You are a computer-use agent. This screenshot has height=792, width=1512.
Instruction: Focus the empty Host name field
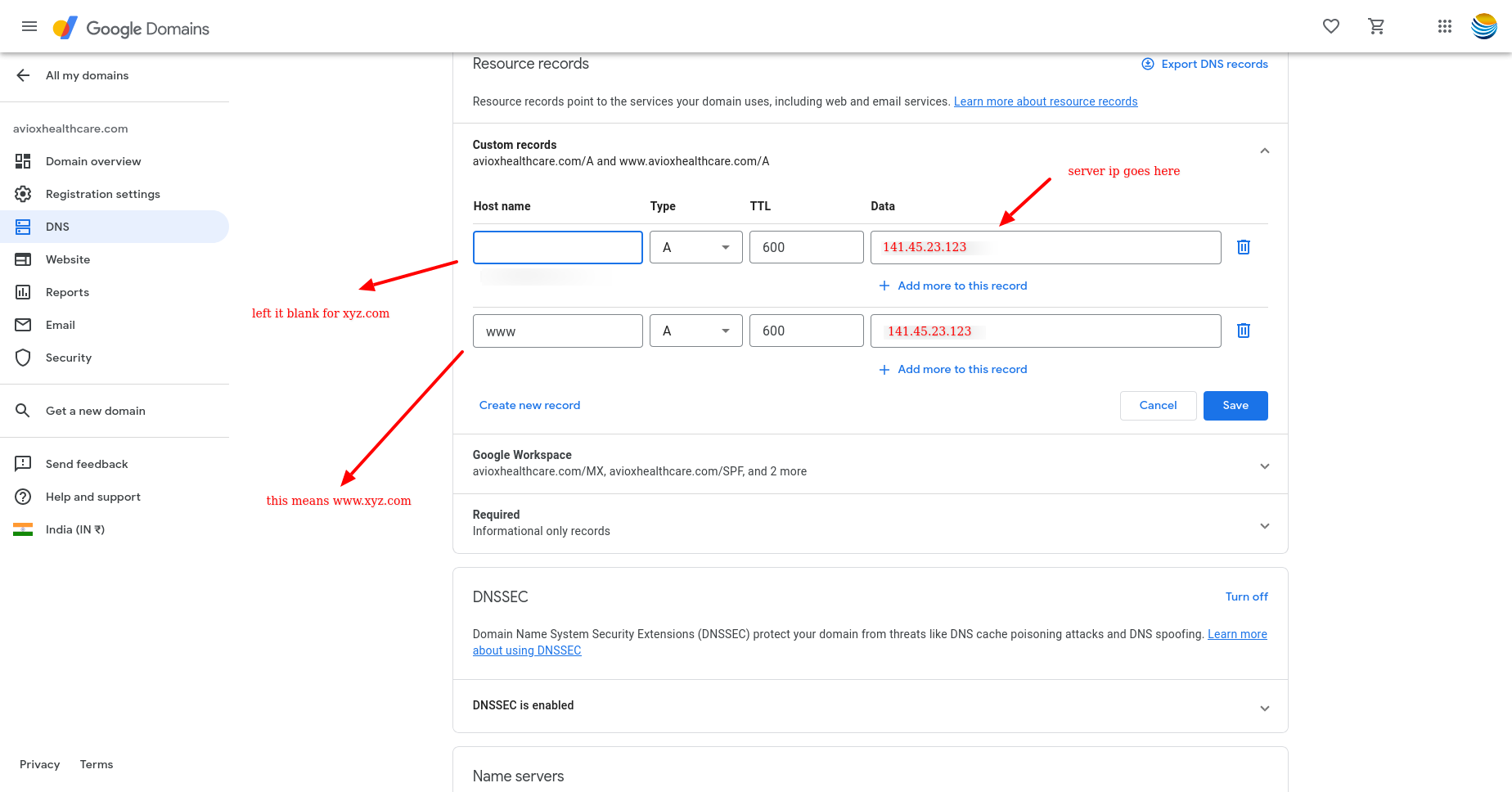point(558,247)
